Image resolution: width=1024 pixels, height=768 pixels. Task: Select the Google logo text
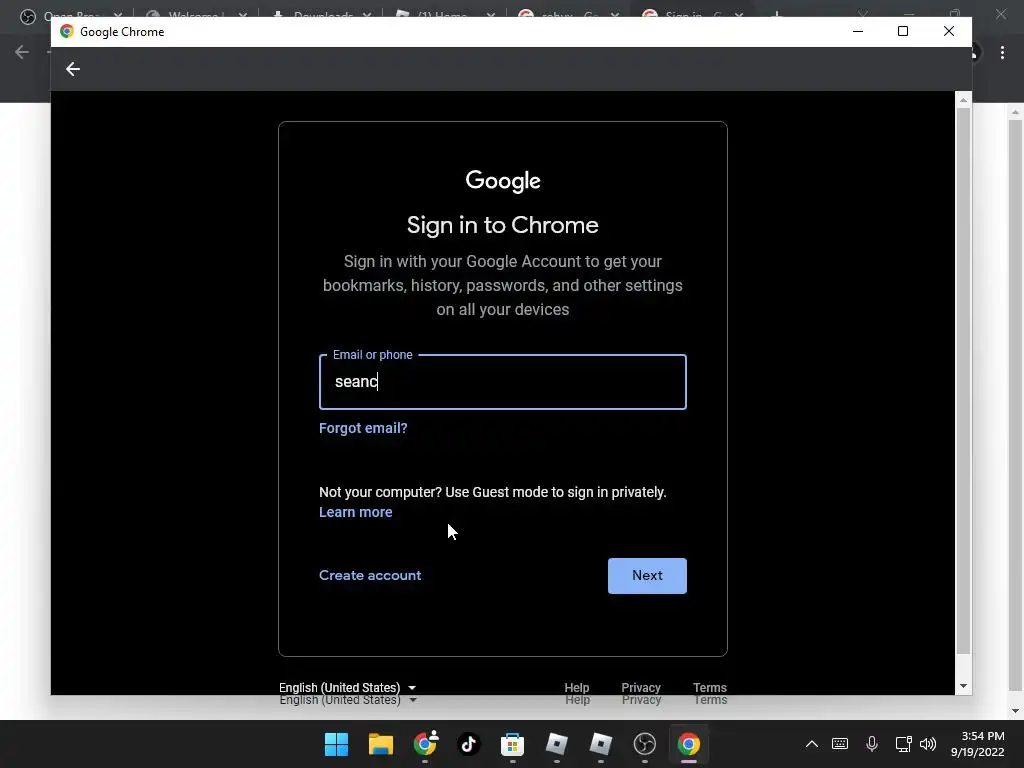click(502, 181)
